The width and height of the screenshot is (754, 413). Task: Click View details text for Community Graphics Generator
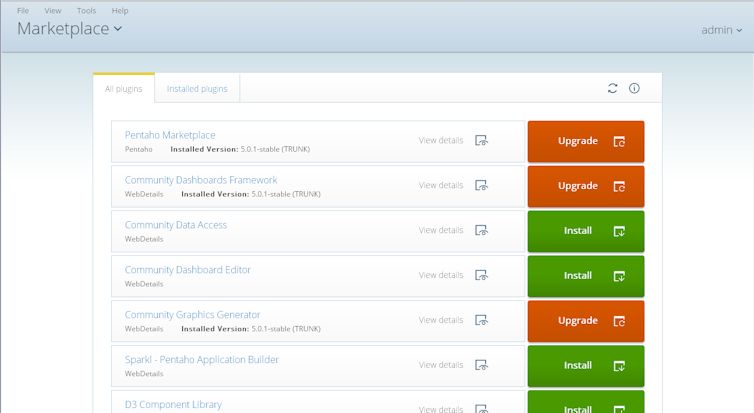click(x=441, y=320)
